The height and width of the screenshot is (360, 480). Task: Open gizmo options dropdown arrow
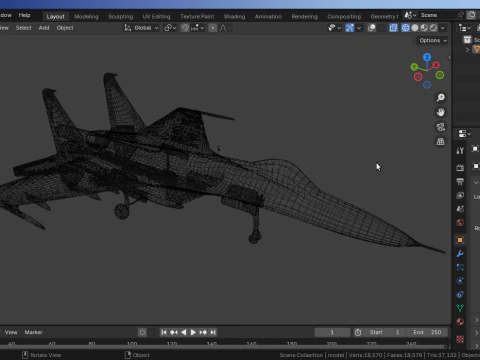click(359, 28)
